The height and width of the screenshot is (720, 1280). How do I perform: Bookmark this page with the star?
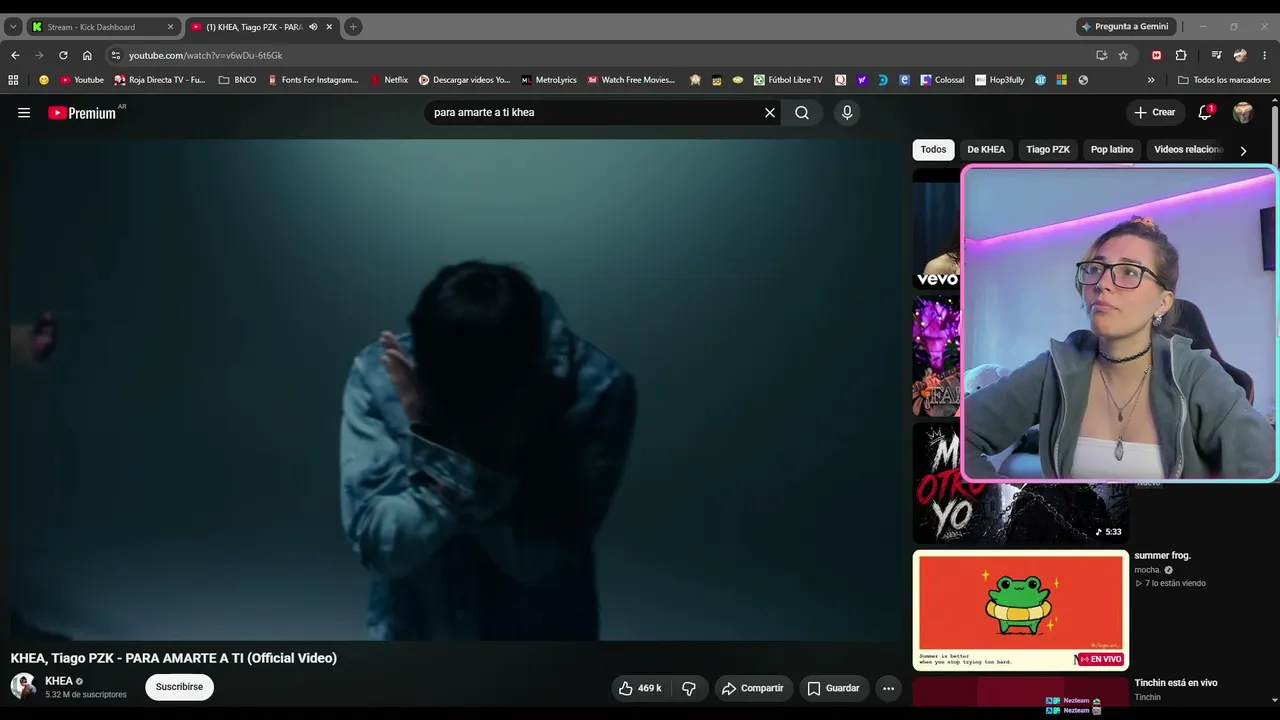click(1123, 55)
